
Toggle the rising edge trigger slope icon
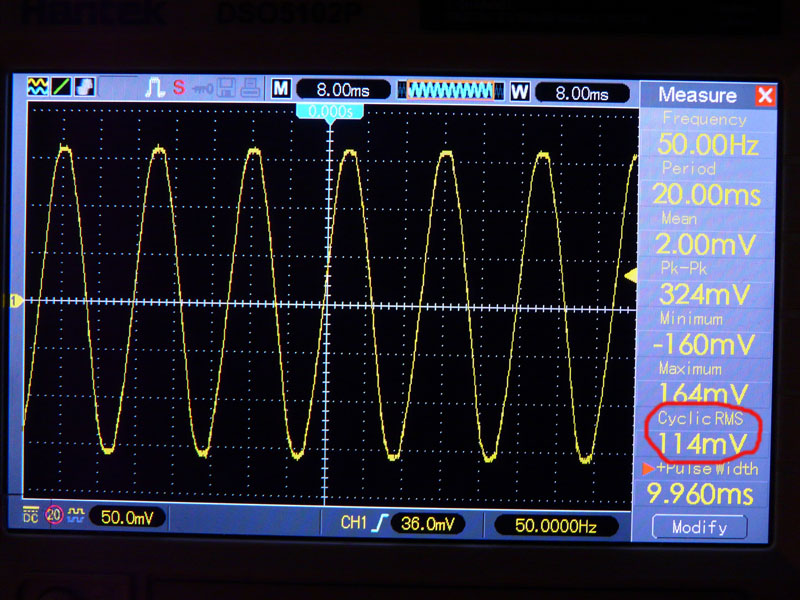pyautogui.click(x=378, y=523)
